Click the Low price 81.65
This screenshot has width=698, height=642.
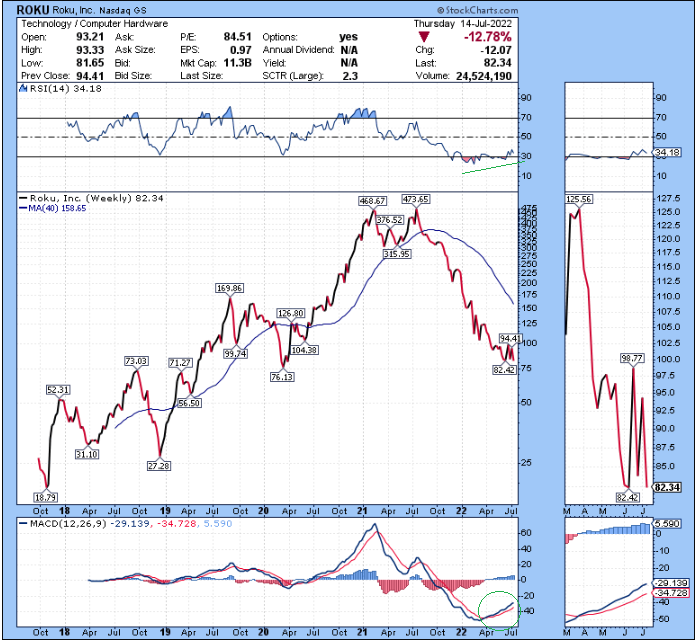(x=90, y=63)
